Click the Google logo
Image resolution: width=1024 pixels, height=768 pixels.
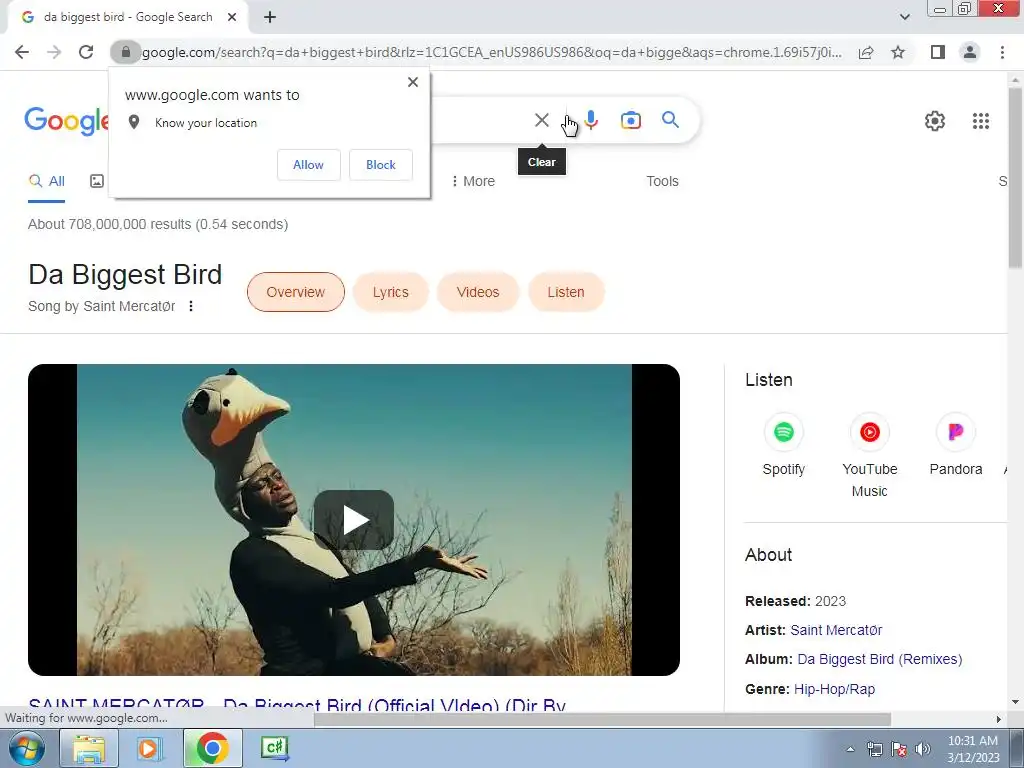pos(67,121)
